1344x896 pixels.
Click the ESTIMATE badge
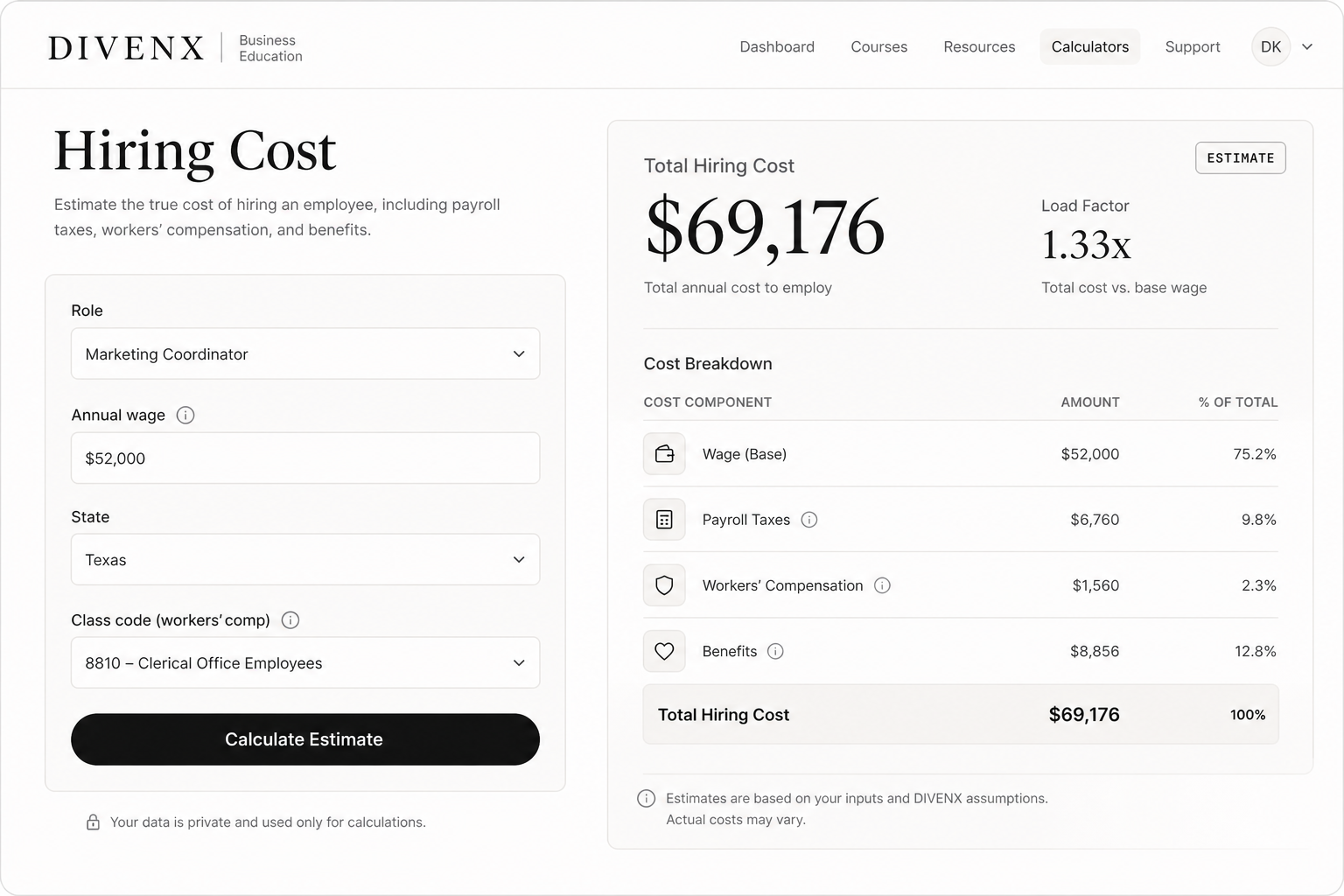tap(1241, 157)
